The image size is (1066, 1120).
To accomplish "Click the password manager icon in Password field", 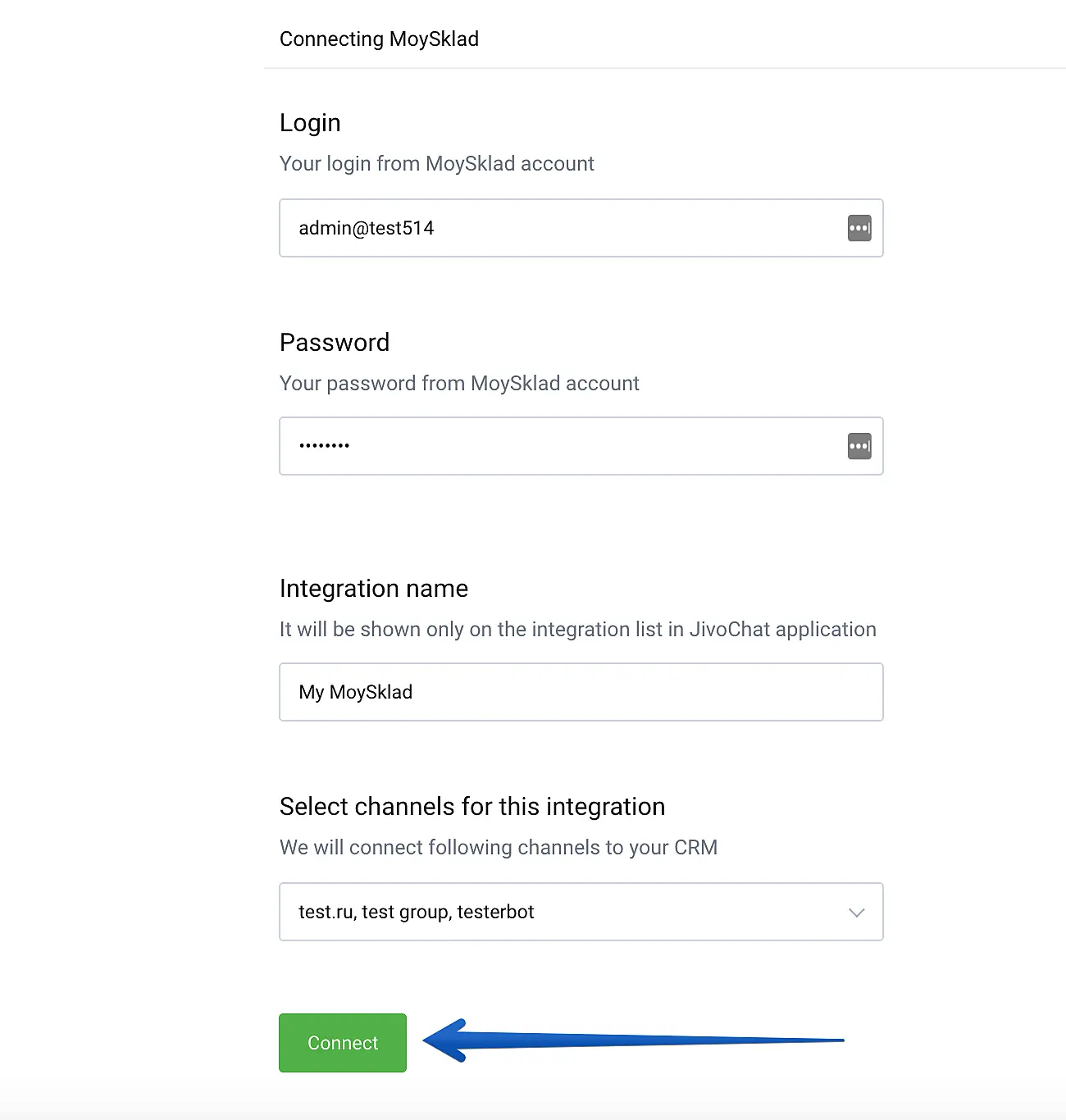I will click(859, 446).
